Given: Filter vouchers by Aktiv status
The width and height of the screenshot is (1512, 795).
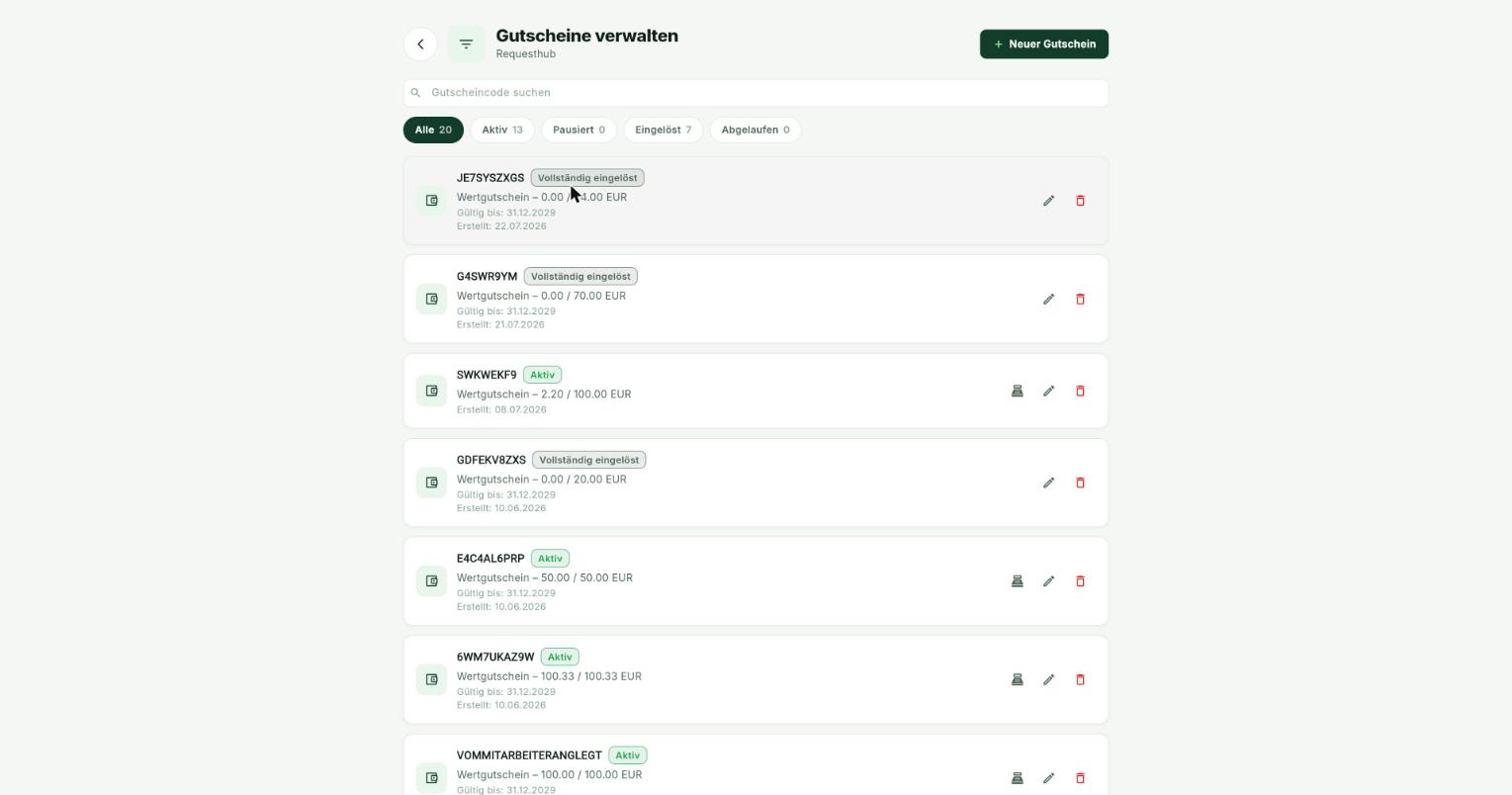Looking at the screenshot, I should pos(502,130).
